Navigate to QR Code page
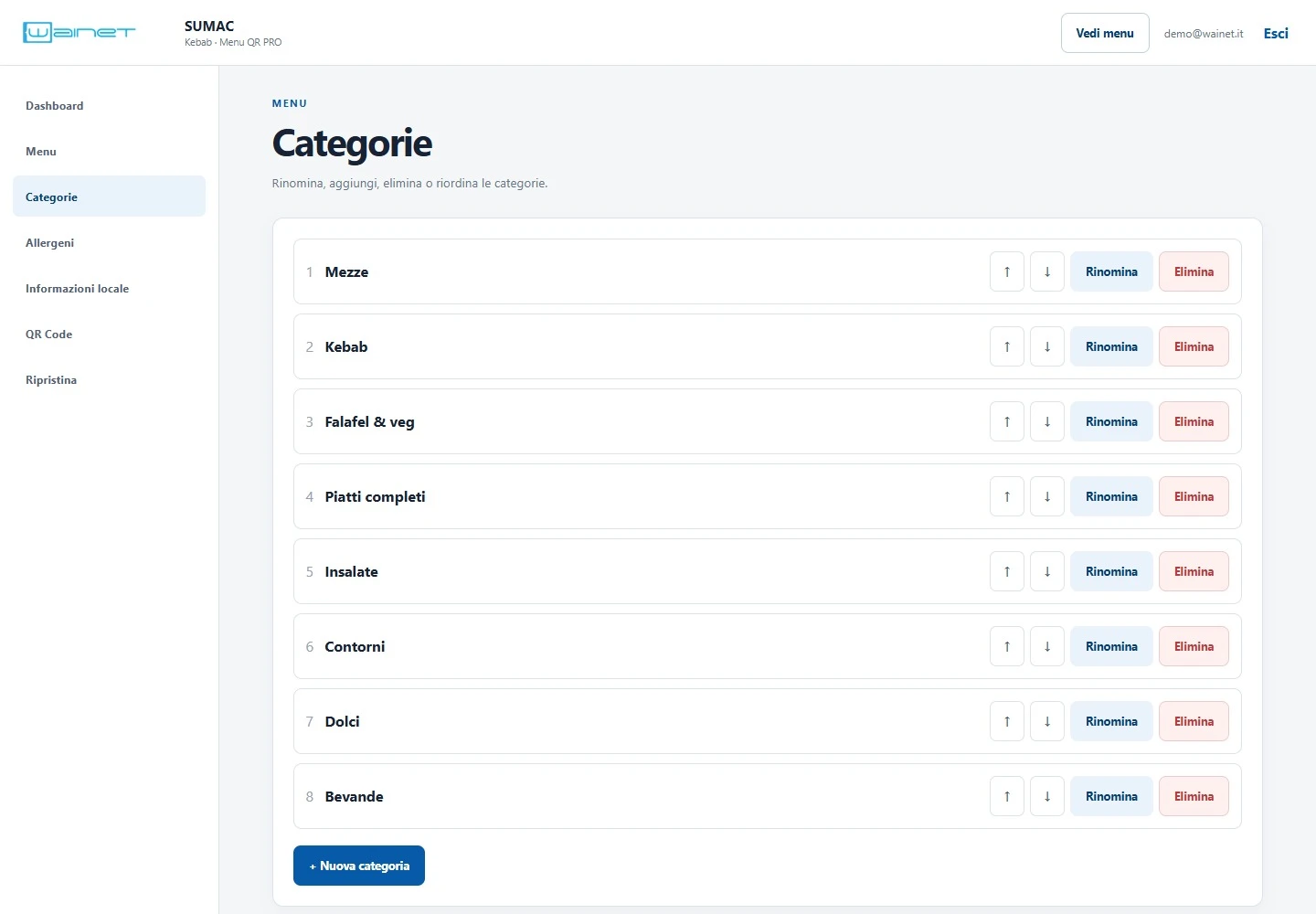 click(109, 334)
